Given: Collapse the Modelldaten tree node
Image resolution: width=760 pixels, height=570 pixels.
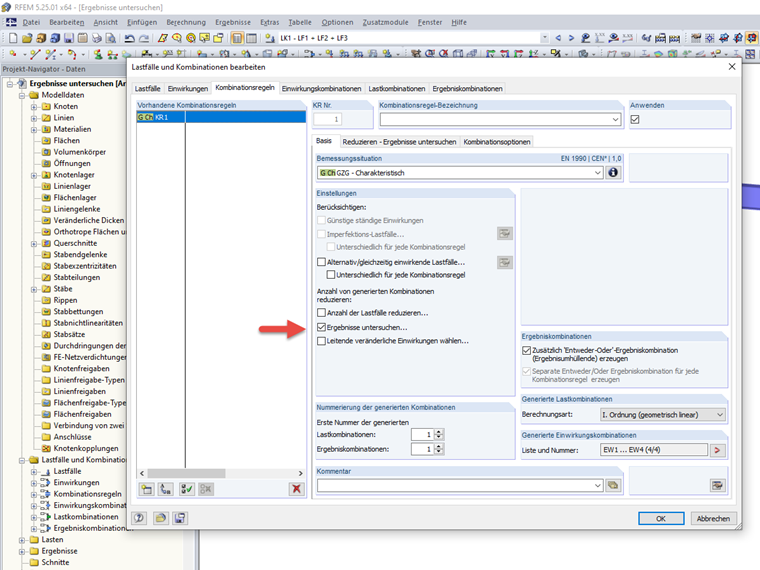Looking at the screenshot, I should point(22,95).
